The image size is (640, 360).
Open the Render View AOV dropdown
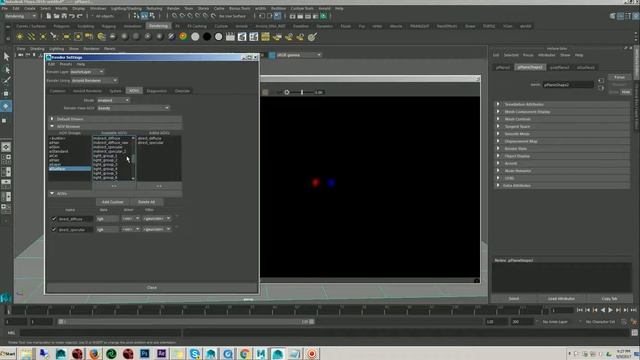point(133,108)
